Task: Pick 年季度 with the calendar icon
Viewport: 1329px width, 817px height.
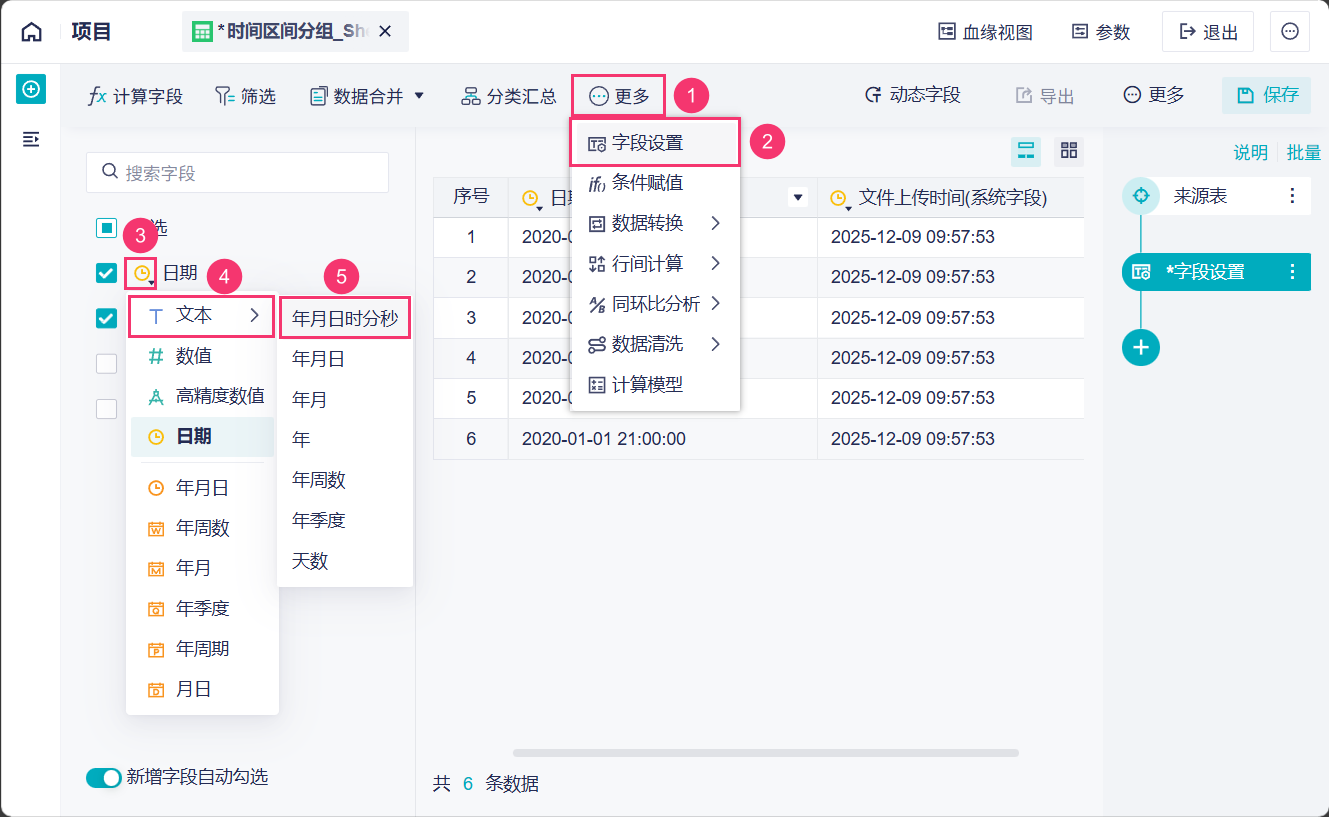Action: point(202,608)
